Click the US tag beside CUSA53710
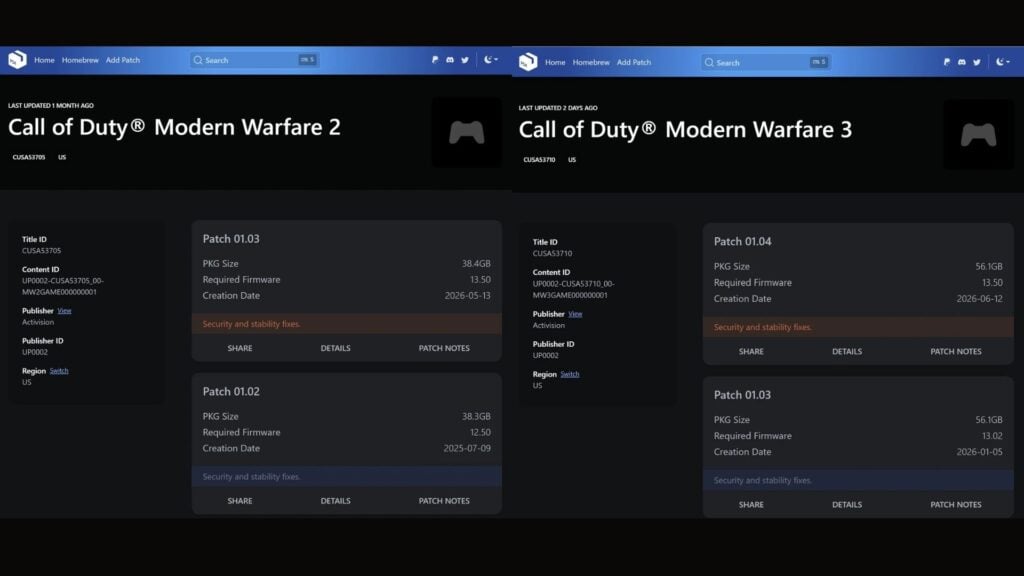This screenshot has width=1024, height=576. (572, 160)
